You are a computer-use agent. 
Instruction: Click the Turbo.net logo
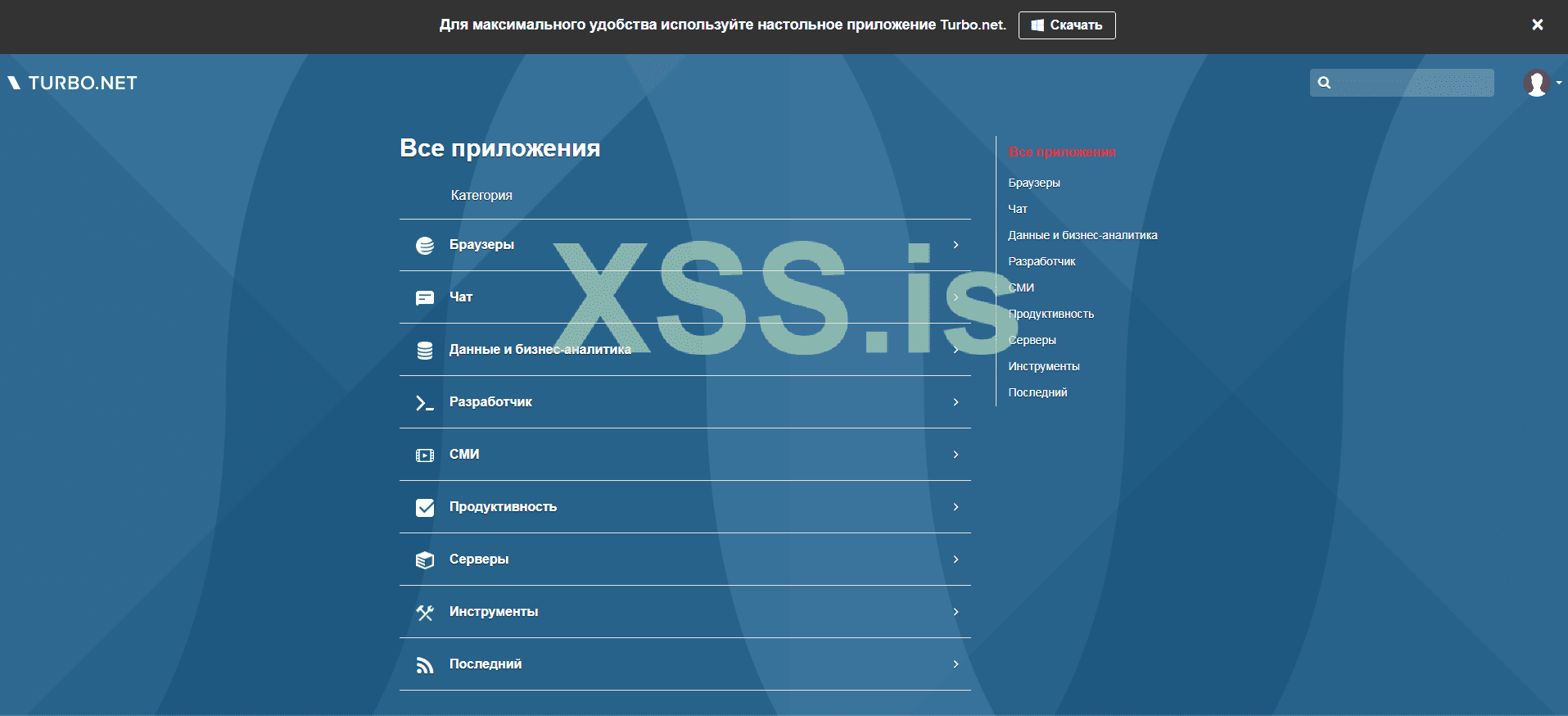point(73,83)
